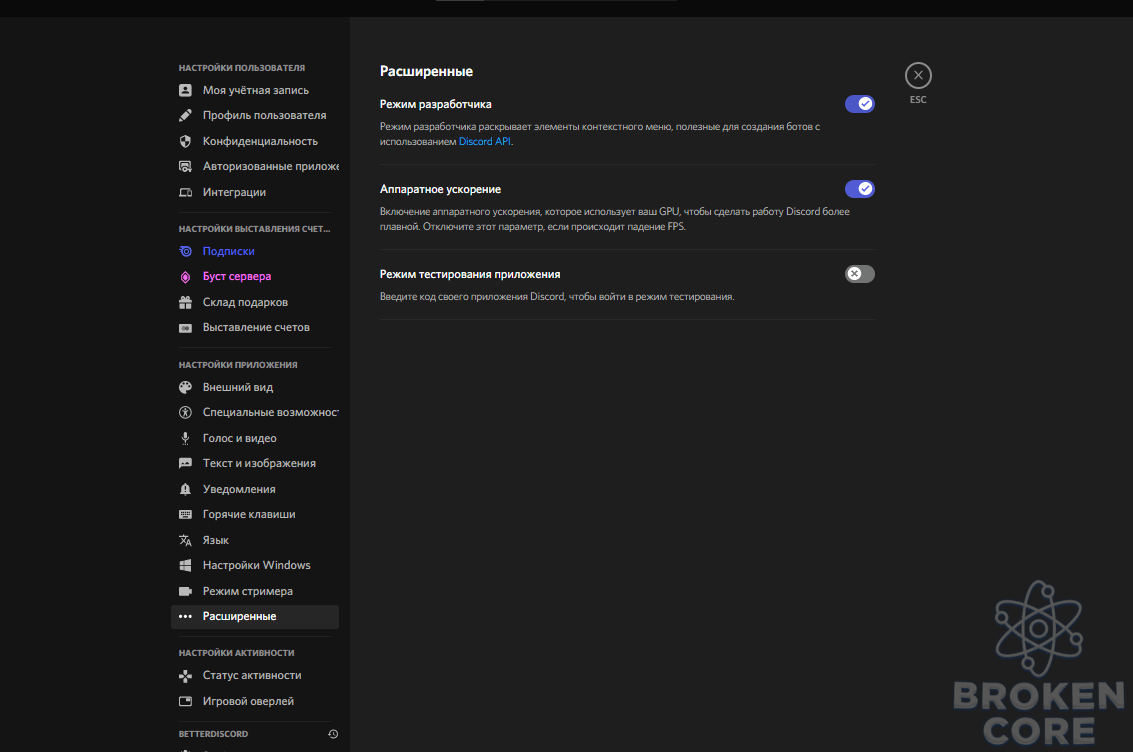Click the BetterDiscord history clock icon

coord(333,734)
